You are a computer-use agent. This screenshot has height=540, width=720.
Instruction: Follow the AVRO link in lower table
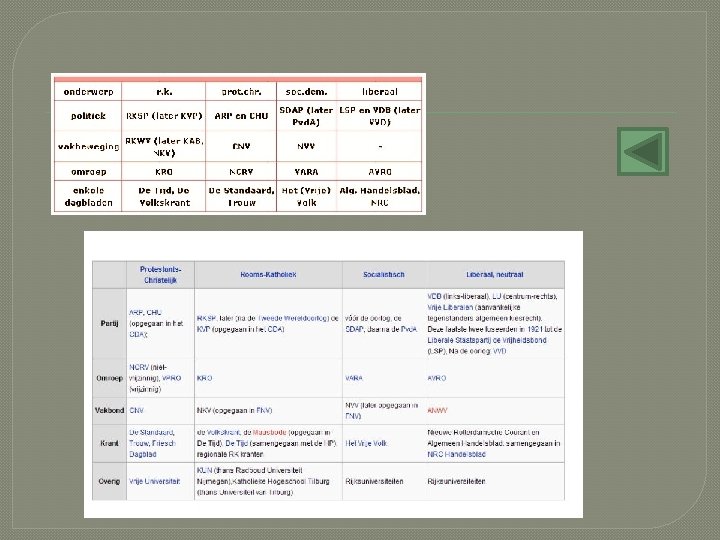click(x=436, y=378)
